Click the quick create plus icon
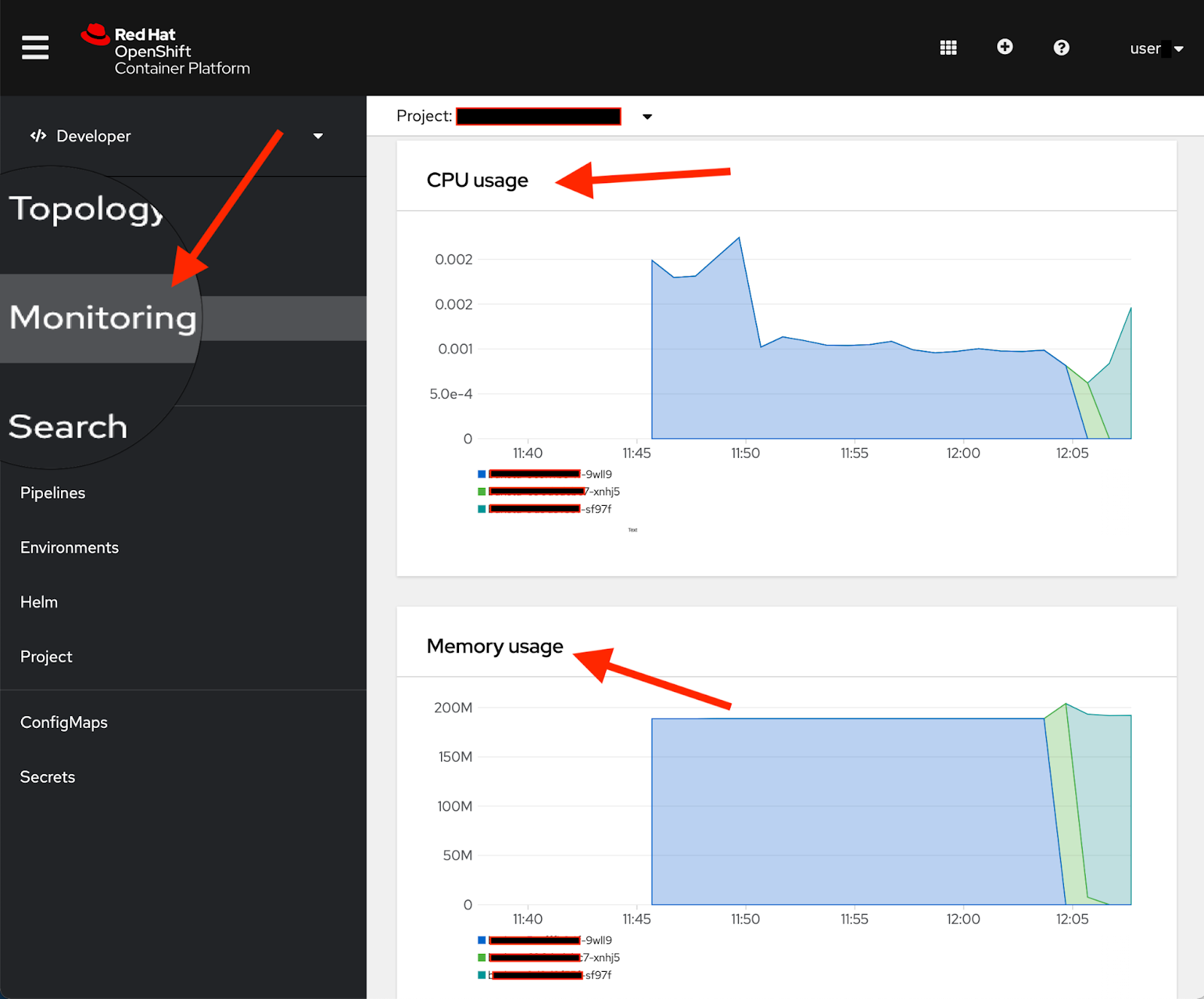The height and width of the screenshot is (999, 1204). click(1005, 47)
